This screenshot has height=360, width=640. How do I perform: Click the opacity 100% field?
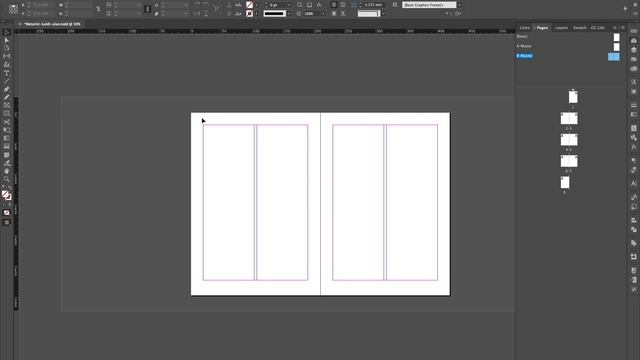pos(312,13)
